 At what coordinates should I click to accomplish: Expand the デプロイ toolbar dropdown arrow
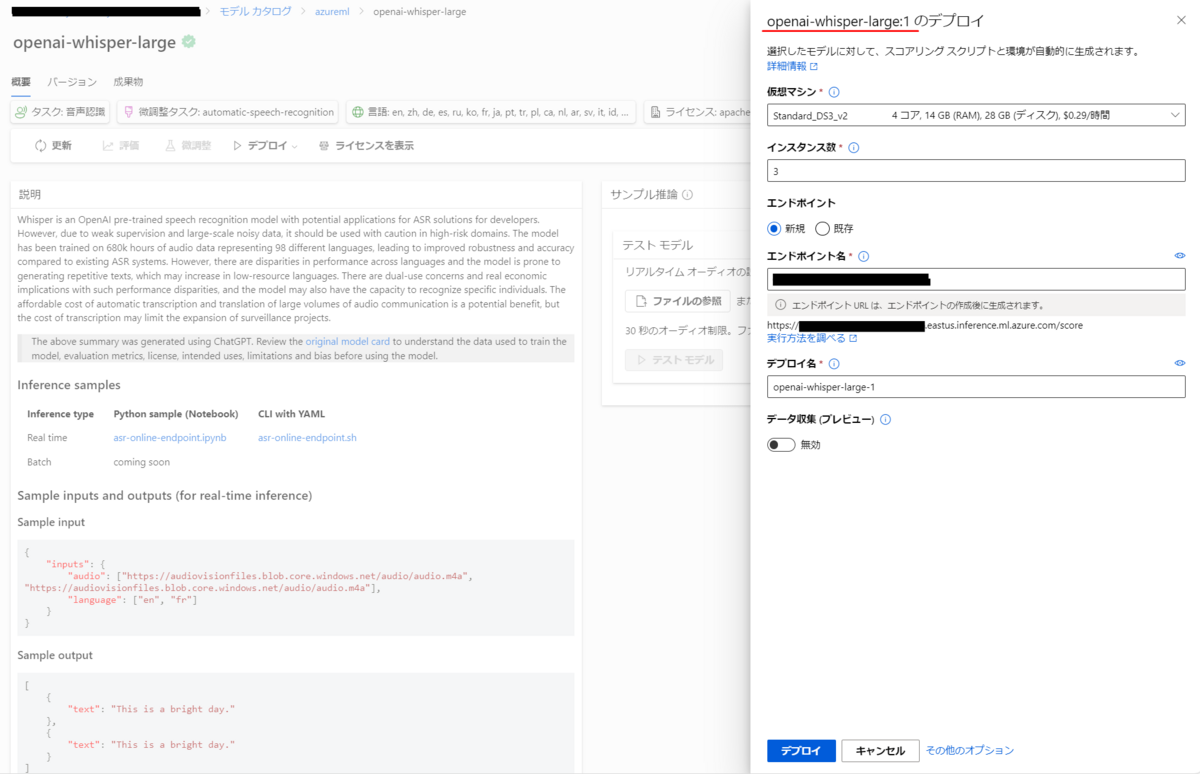point(295,147)
